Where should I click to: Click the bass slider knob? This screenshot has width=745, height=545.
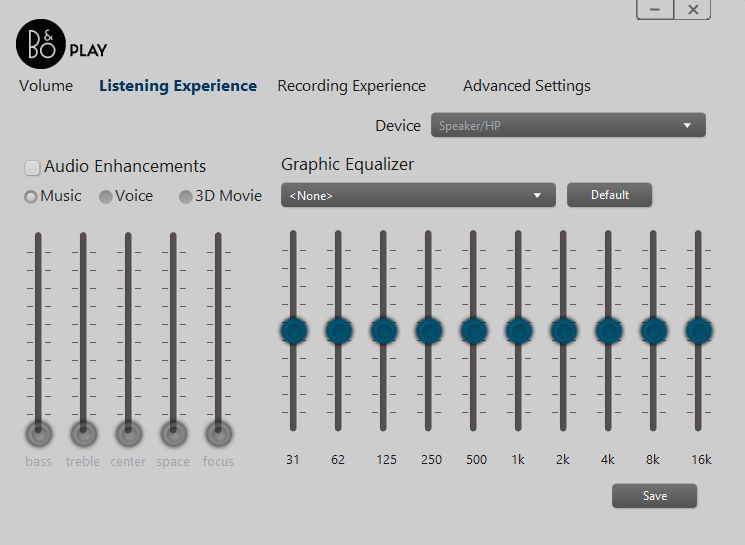(x=38, y=433)
